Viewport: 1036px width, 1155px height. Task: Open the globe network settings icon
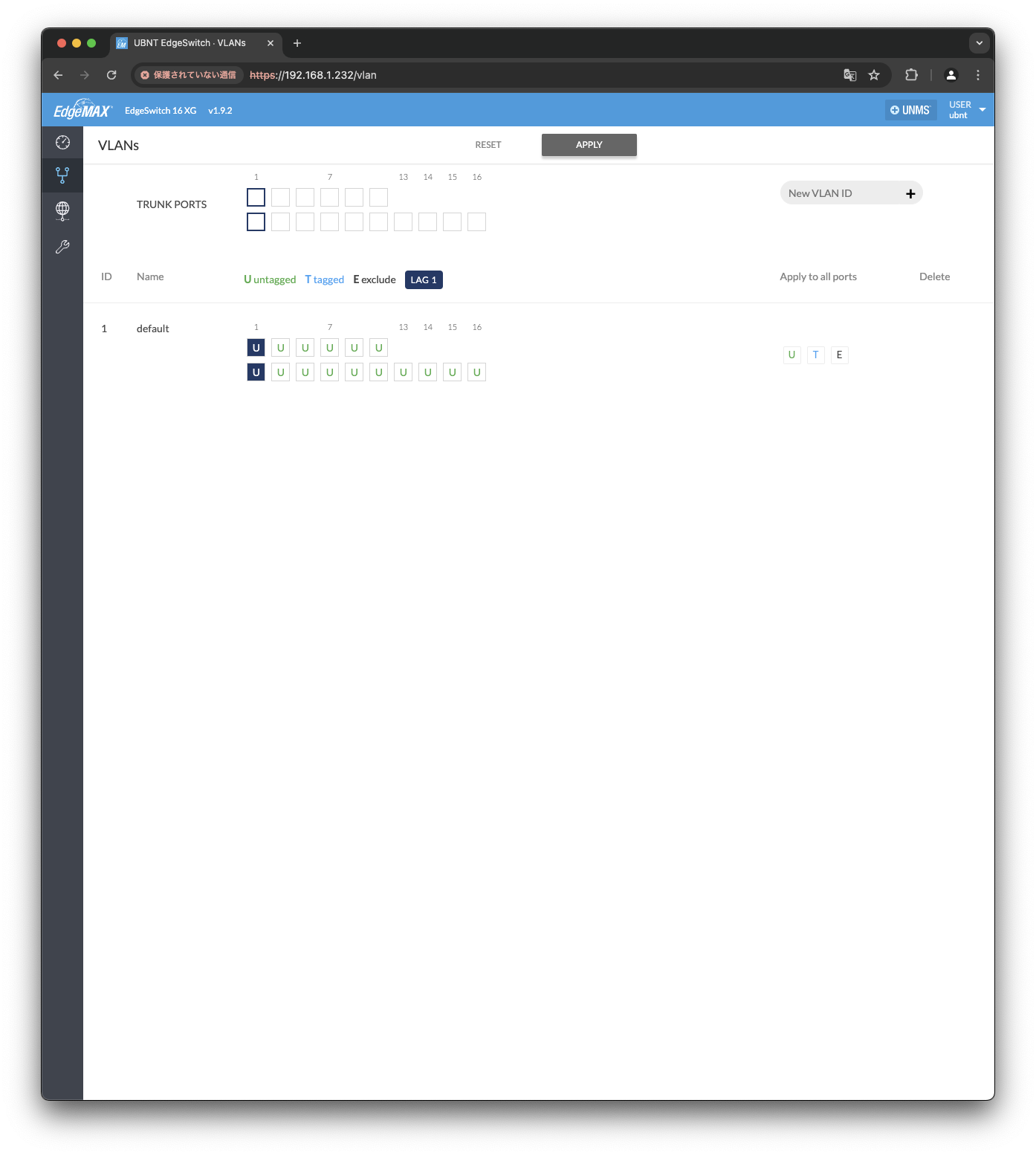pyautogui.click(x=62, y=211)
